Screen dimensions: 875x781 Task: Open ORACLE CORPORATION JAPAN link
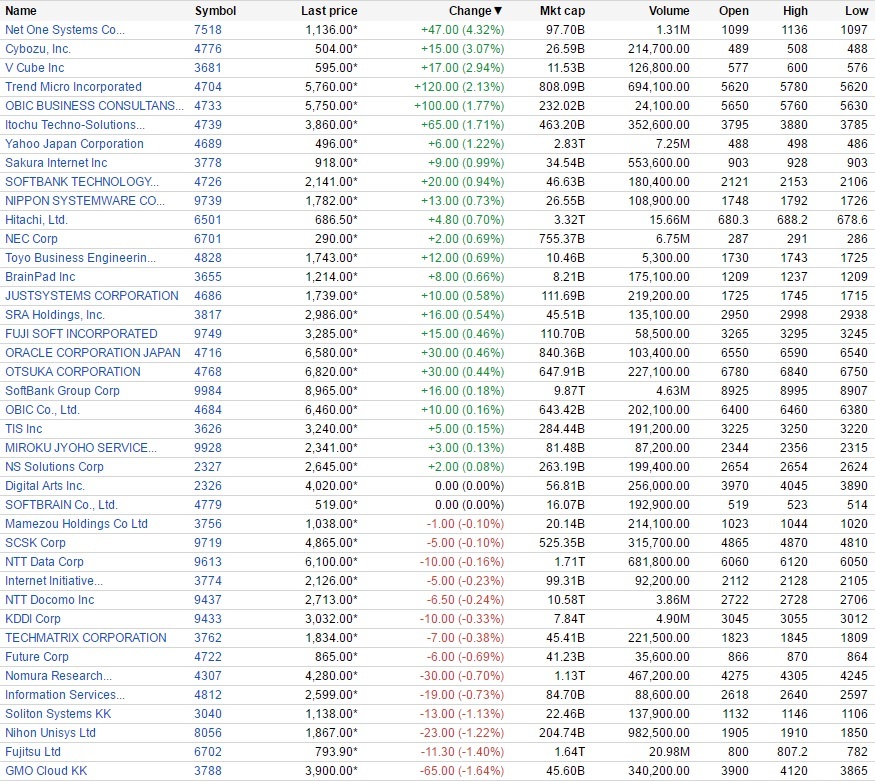93,352
